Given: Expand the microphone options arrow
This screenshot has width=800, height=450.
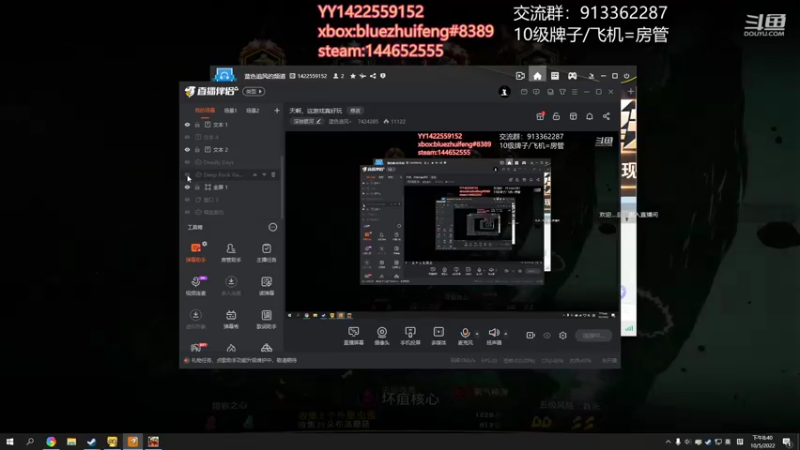Looking at the screenshot, I should (477, 334).
